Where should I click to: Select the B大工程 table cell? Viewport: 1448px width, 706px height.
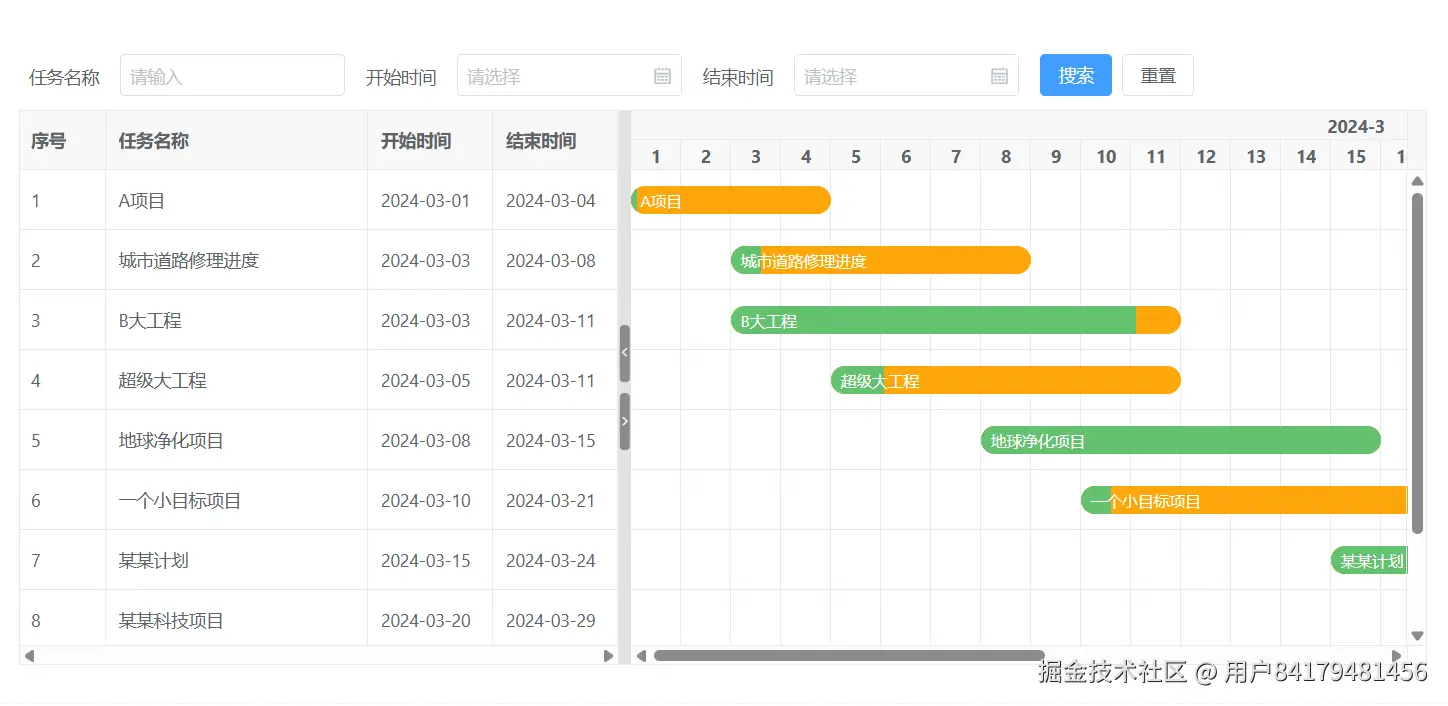click(237, 320)
